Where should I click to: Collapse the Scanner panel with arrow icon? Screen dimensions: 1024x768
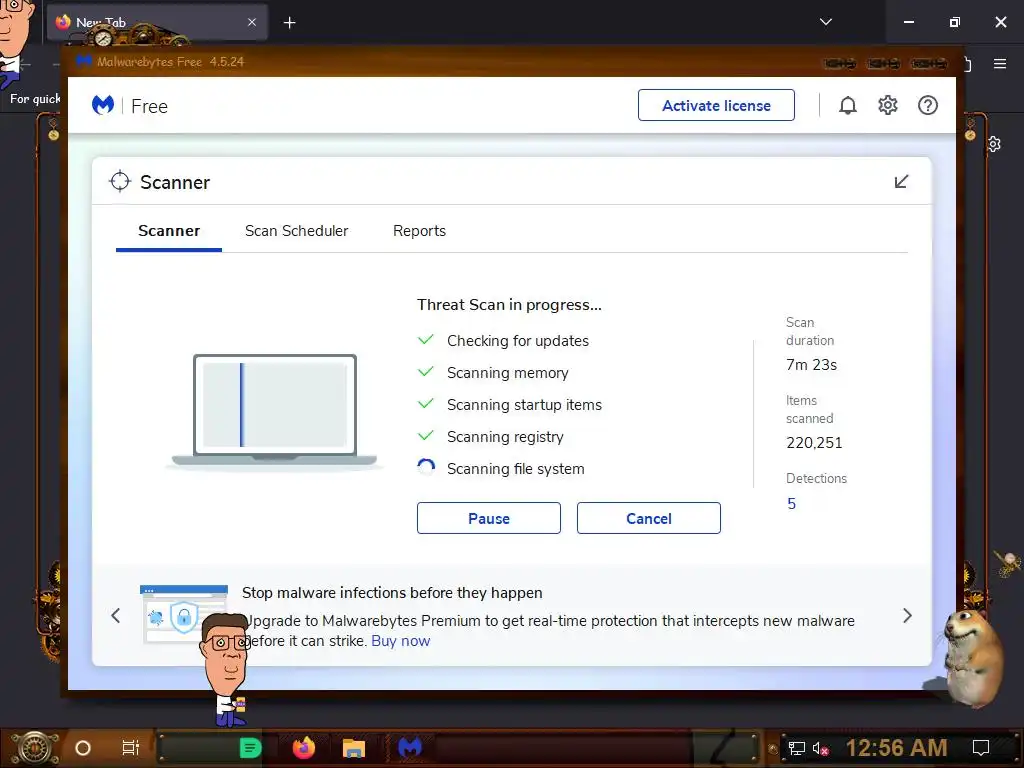coord(901,182)
